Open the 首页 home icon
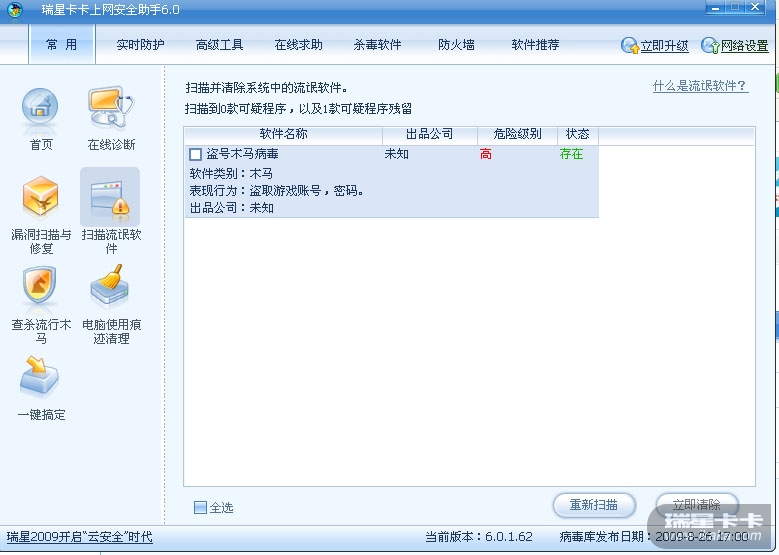 (x=40, y=109)
